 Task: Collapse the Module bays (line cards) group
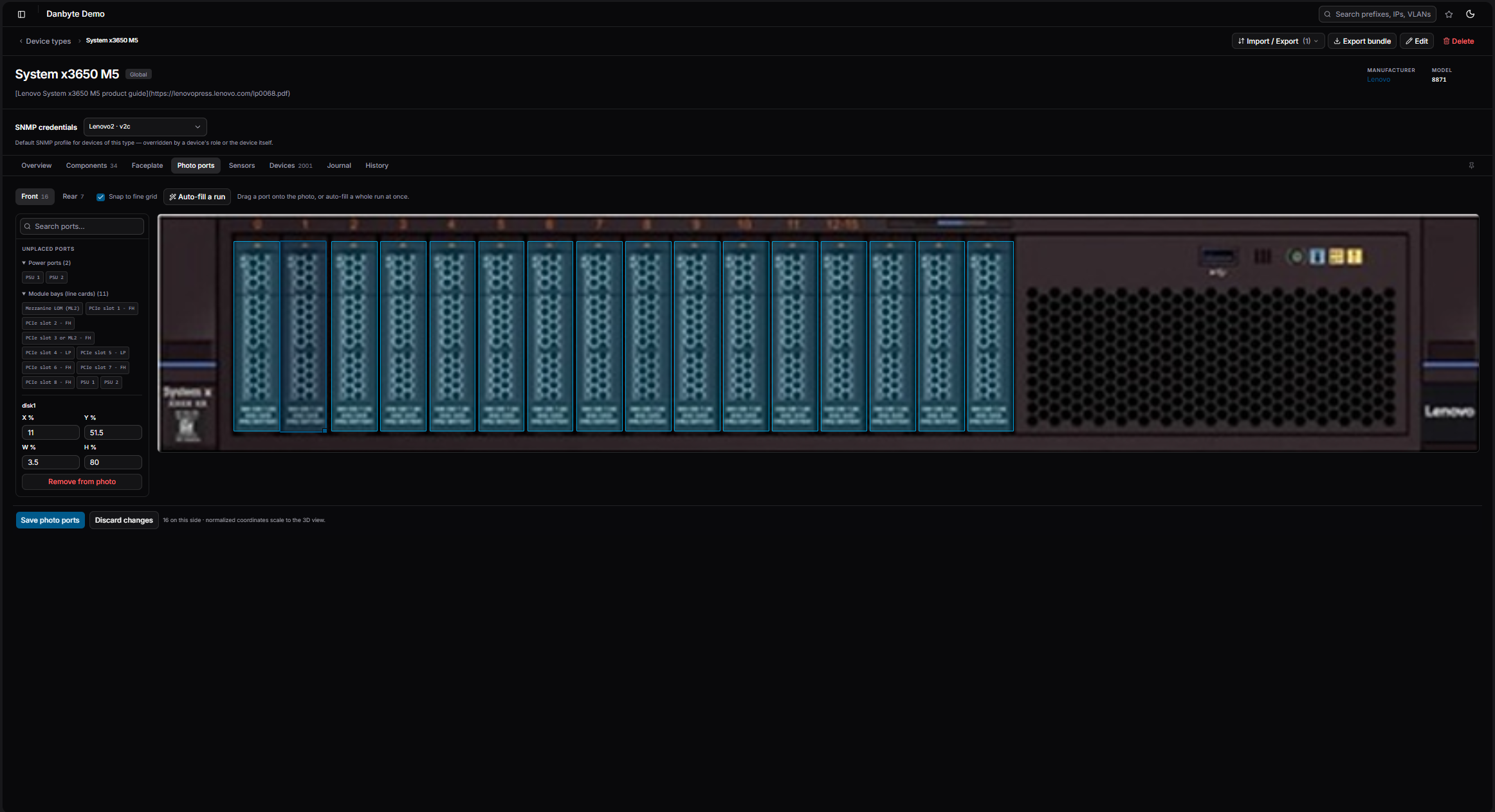(x=65, y=294)
